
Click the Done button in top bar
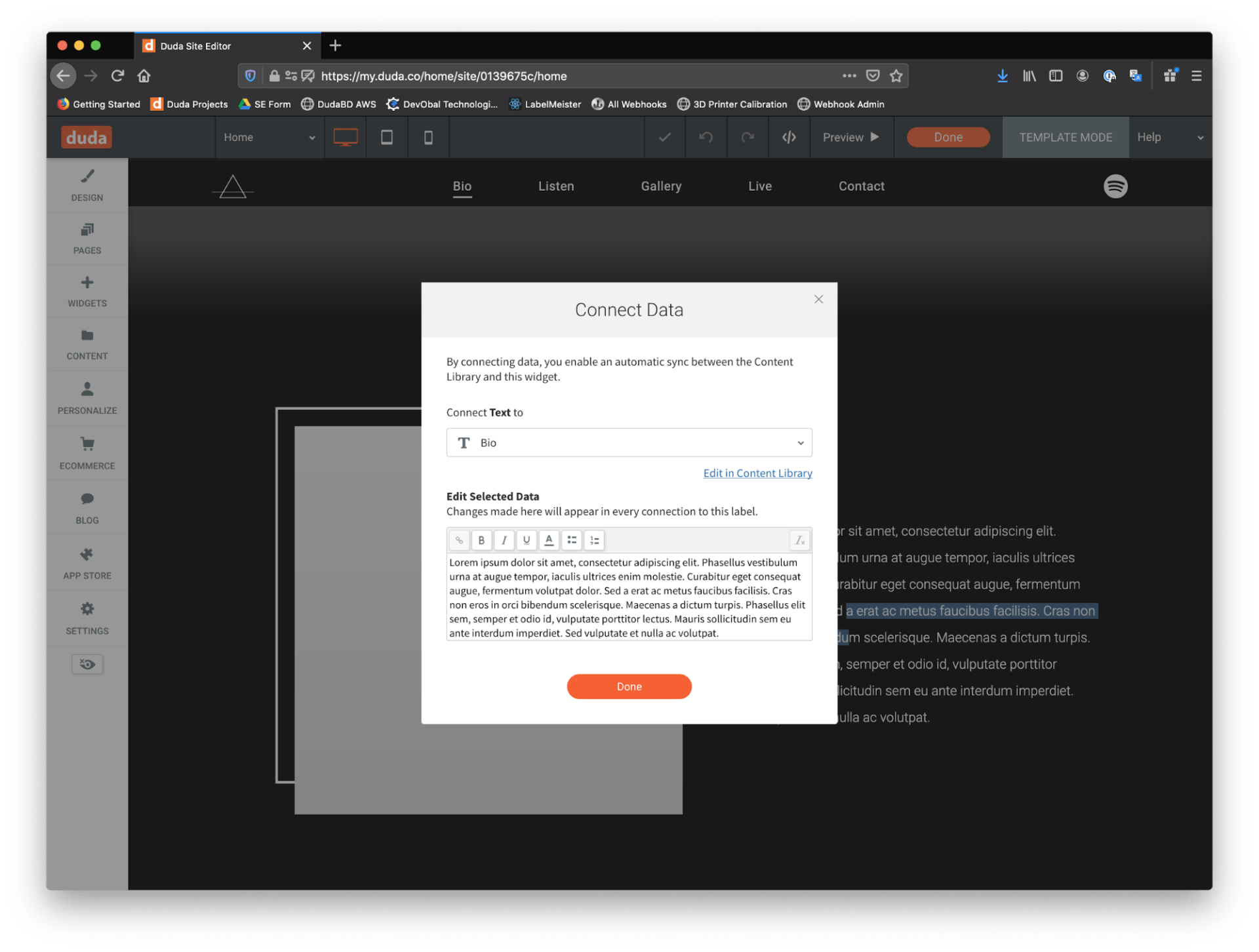point(948,137)
